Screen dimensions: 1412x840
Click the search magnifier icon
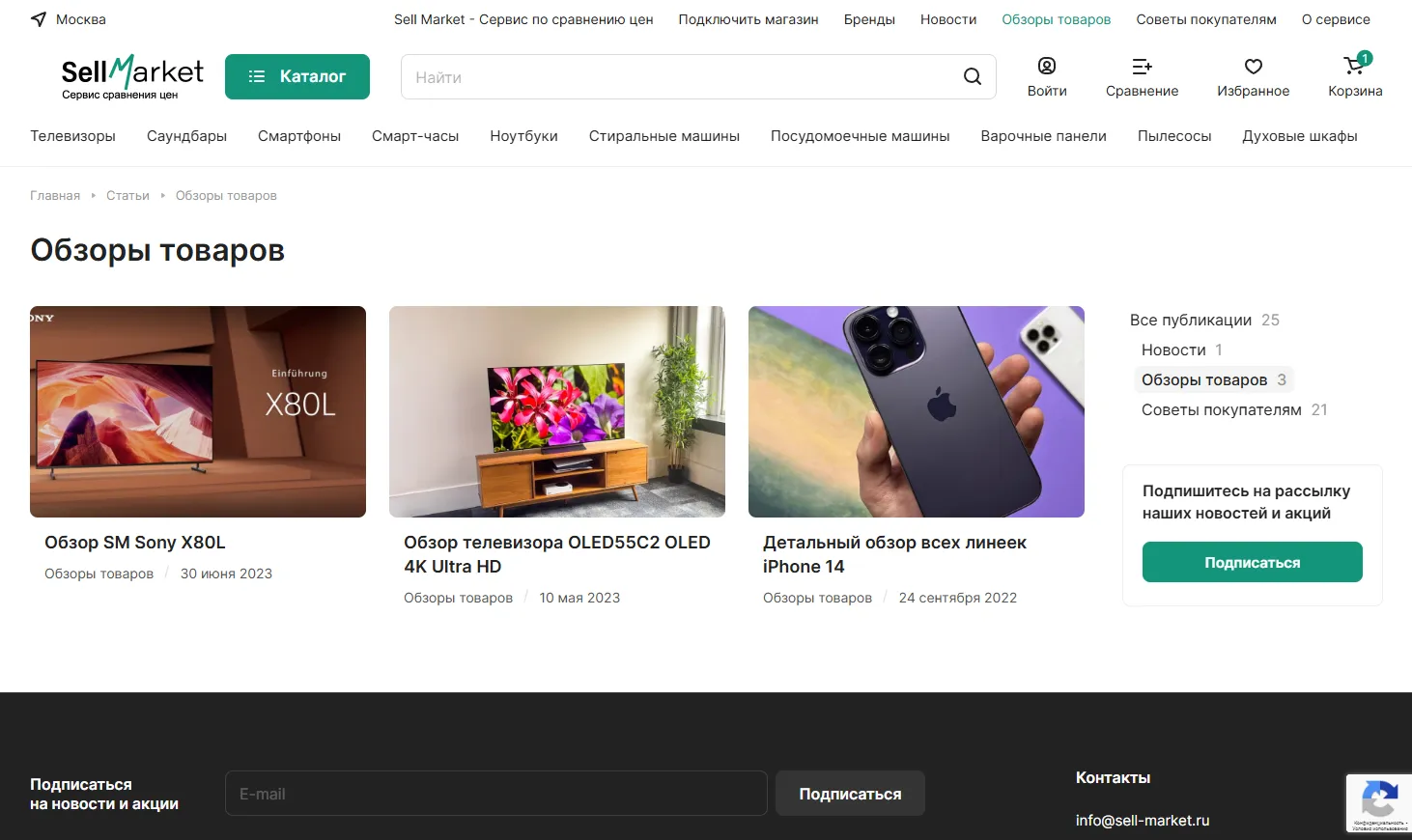click(x=972, y=77)
